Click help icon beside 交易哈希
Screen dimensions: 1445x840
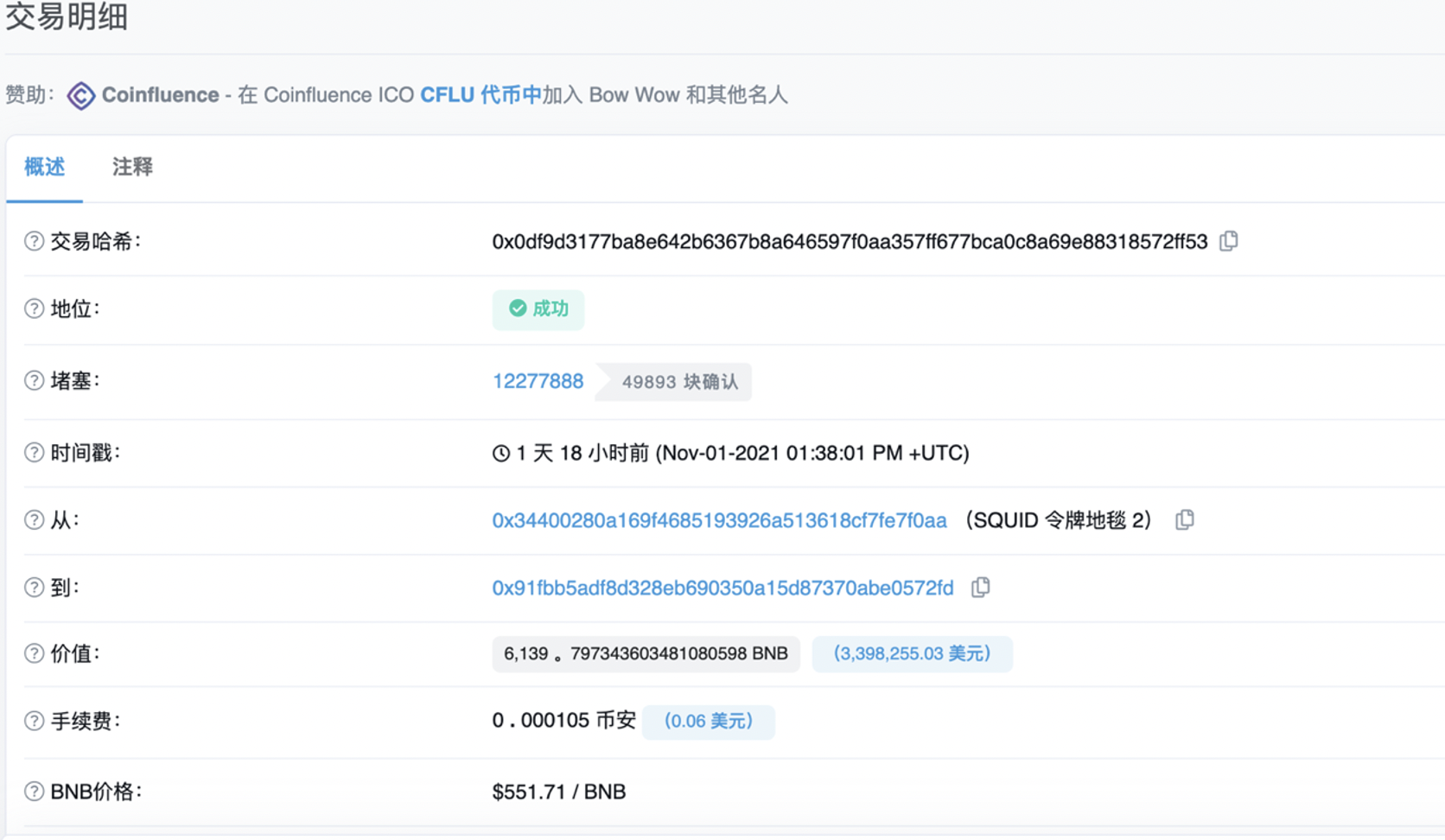point(34,241)
